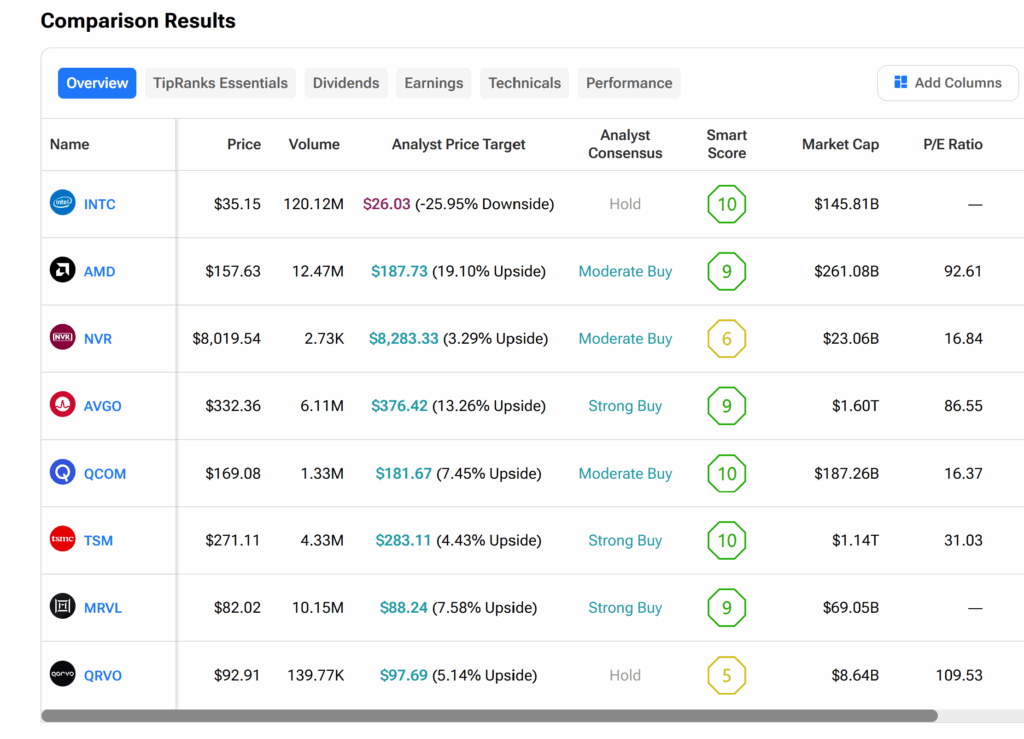Click INTC Hold consensus rating
This screenshot has height=739, width=1024.
[x=625, y=204]
